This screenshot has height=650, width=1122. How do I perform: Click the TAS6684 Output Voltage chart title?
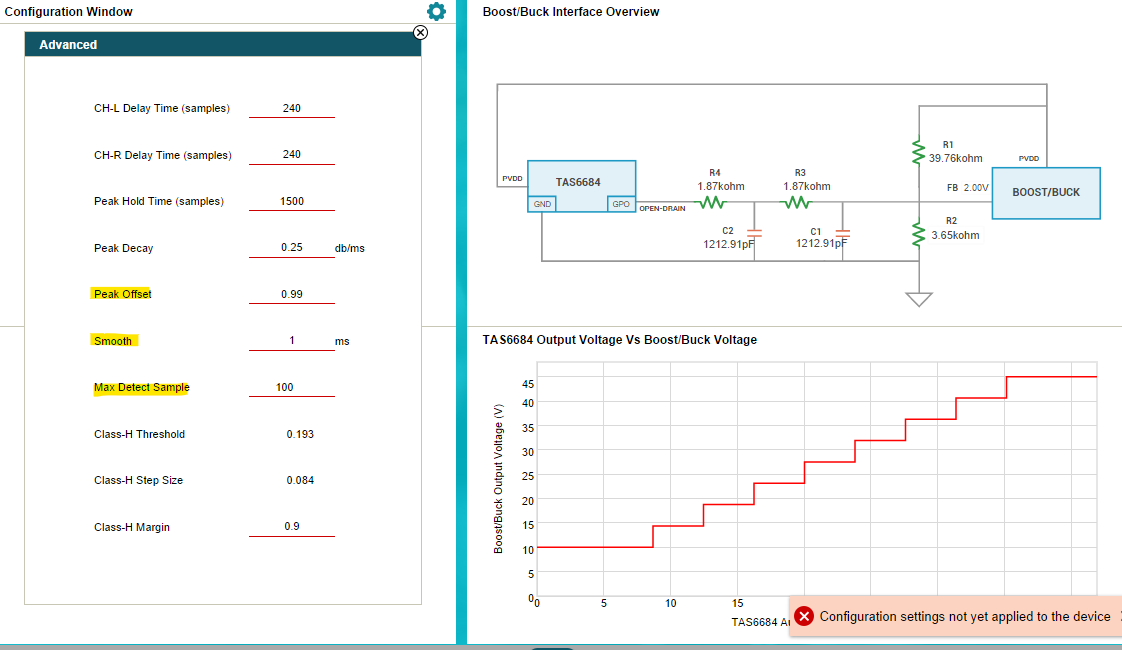click(x=620, y=340)
